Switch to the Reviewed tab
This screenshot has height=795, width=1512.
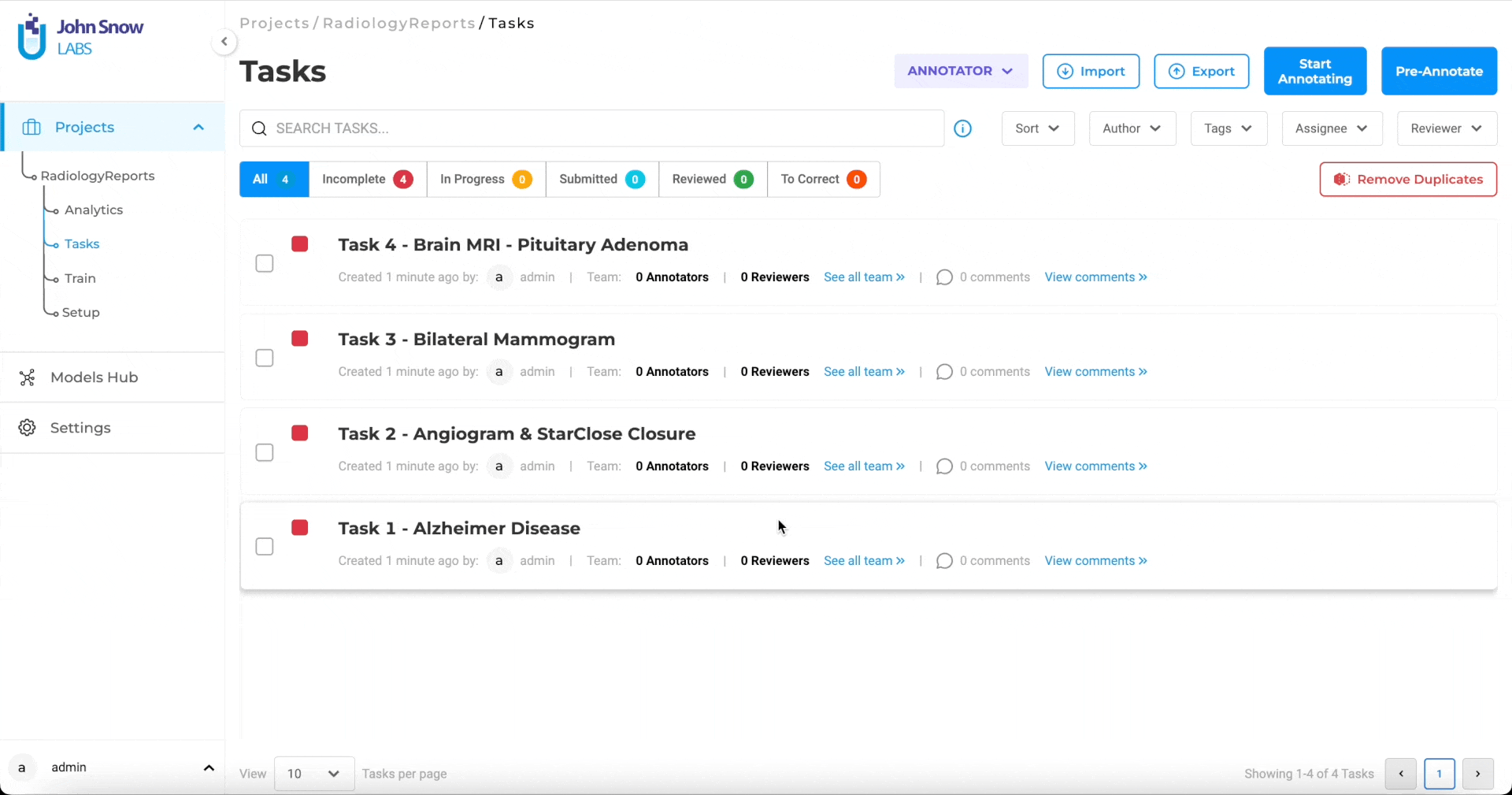(713, 180)
